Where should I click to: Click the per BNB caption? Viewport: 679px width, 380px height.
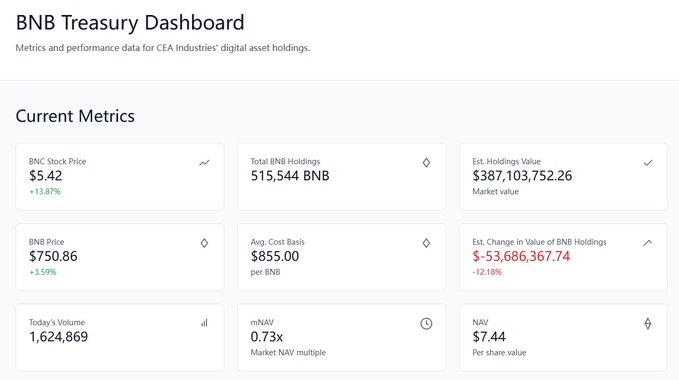pos(265,272)
